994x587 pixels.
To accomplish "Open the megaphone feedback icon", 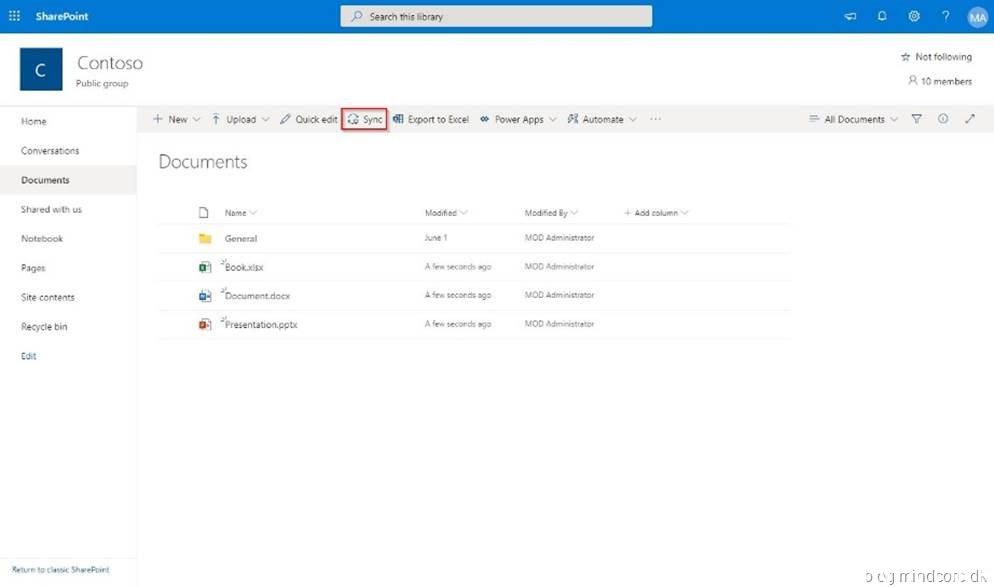I will (850, 16).
